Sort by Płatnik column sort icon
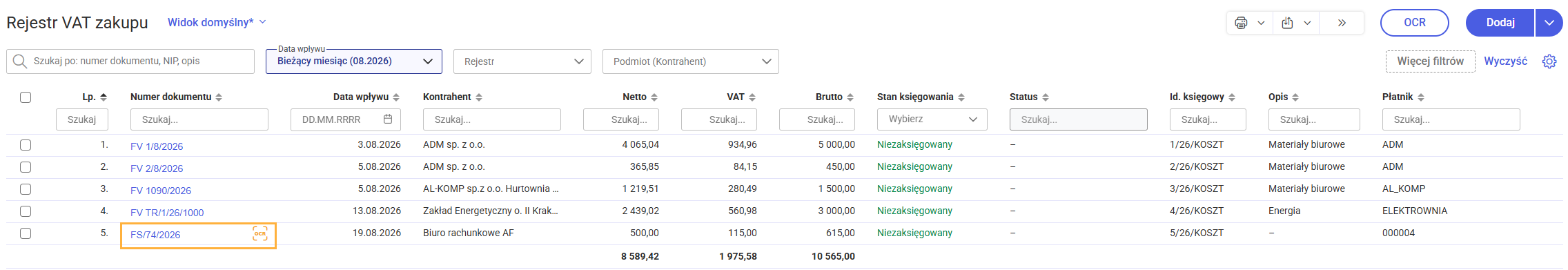This screenshot has height=270, width=1568. click(x=1421, y=97)
